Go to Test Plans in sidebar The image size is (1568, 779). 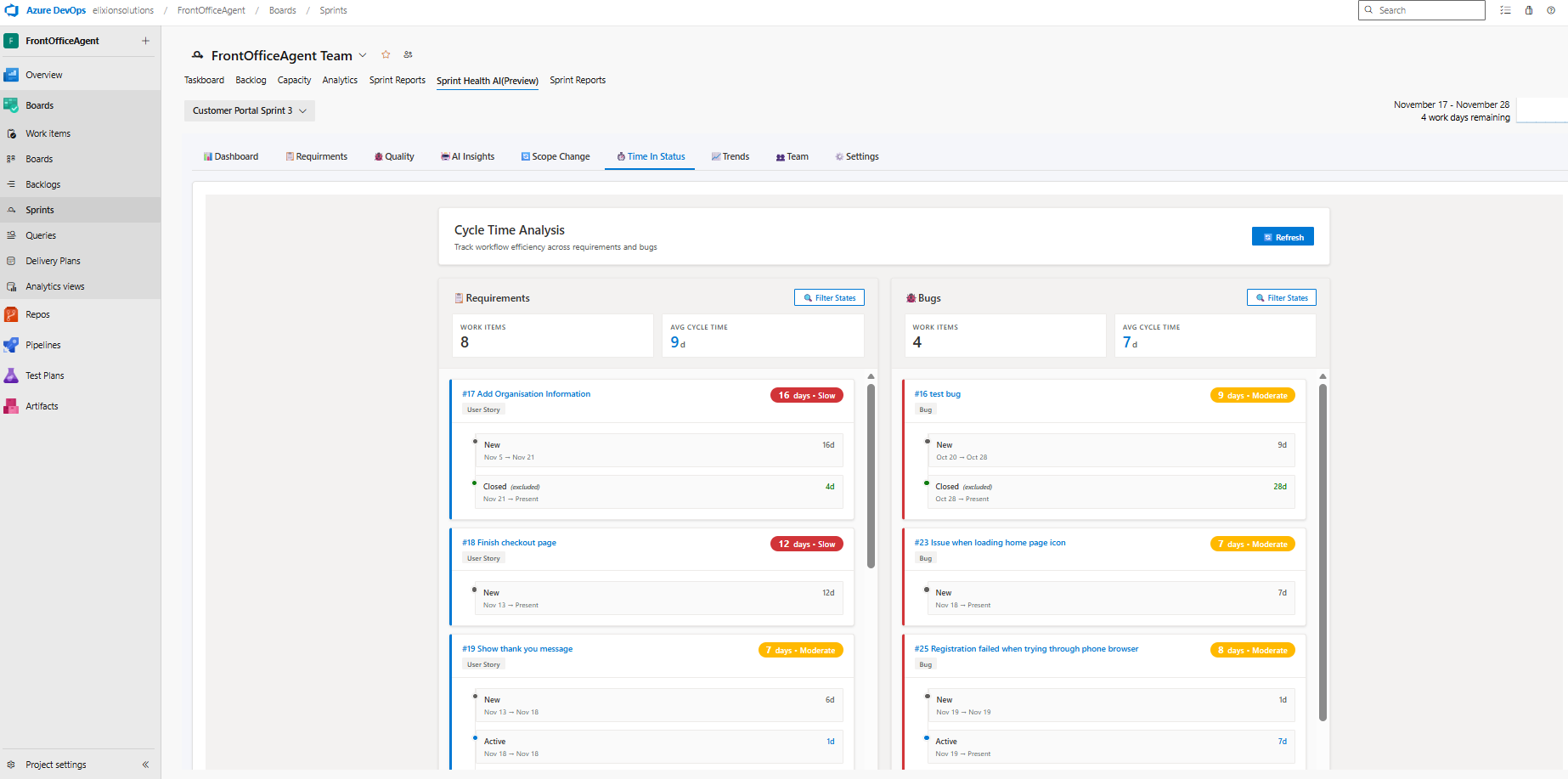[44, 375]
